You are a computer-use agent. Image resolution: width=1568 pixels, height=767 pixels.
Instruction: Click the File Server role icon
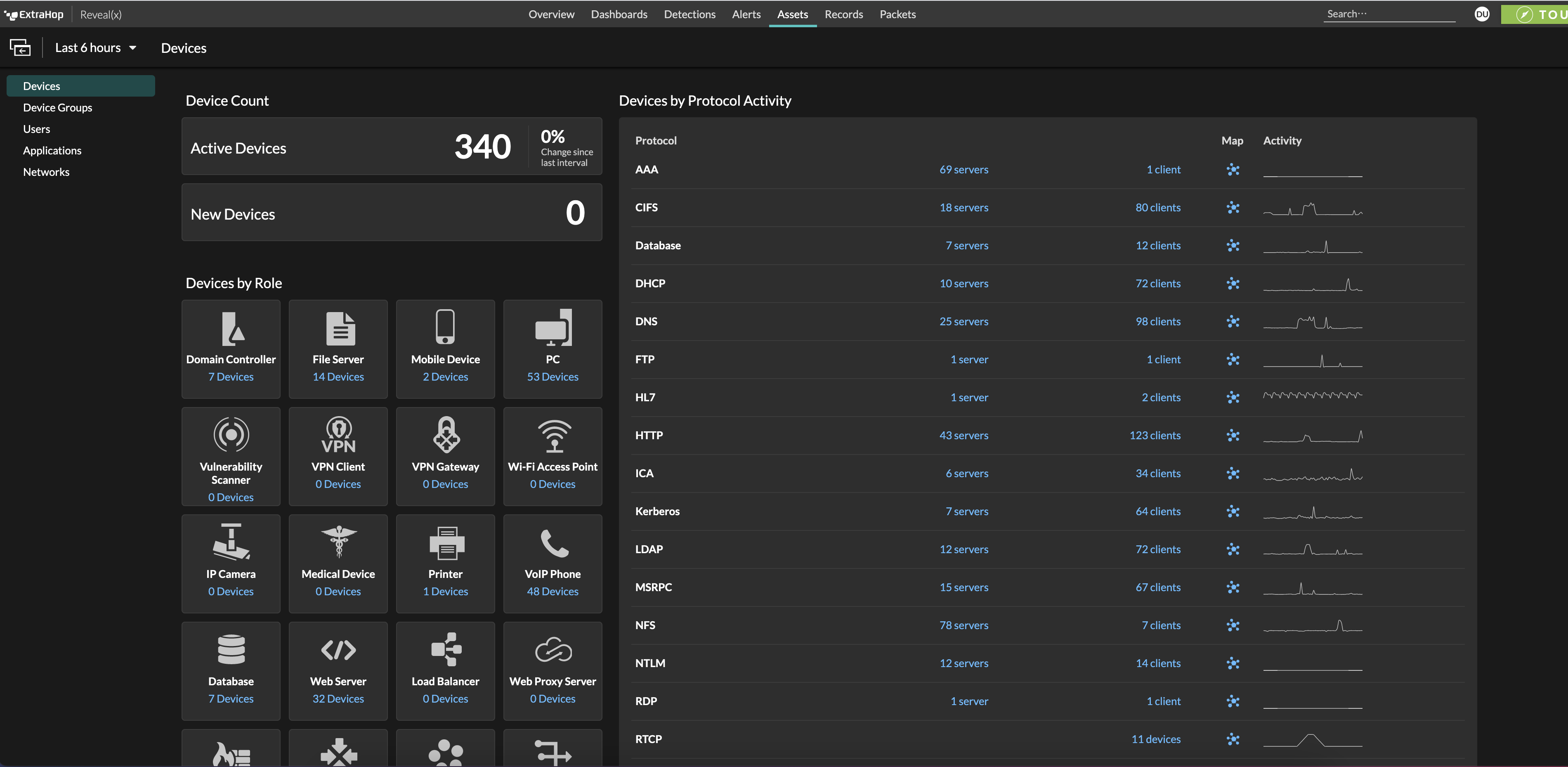coord(340,329)
